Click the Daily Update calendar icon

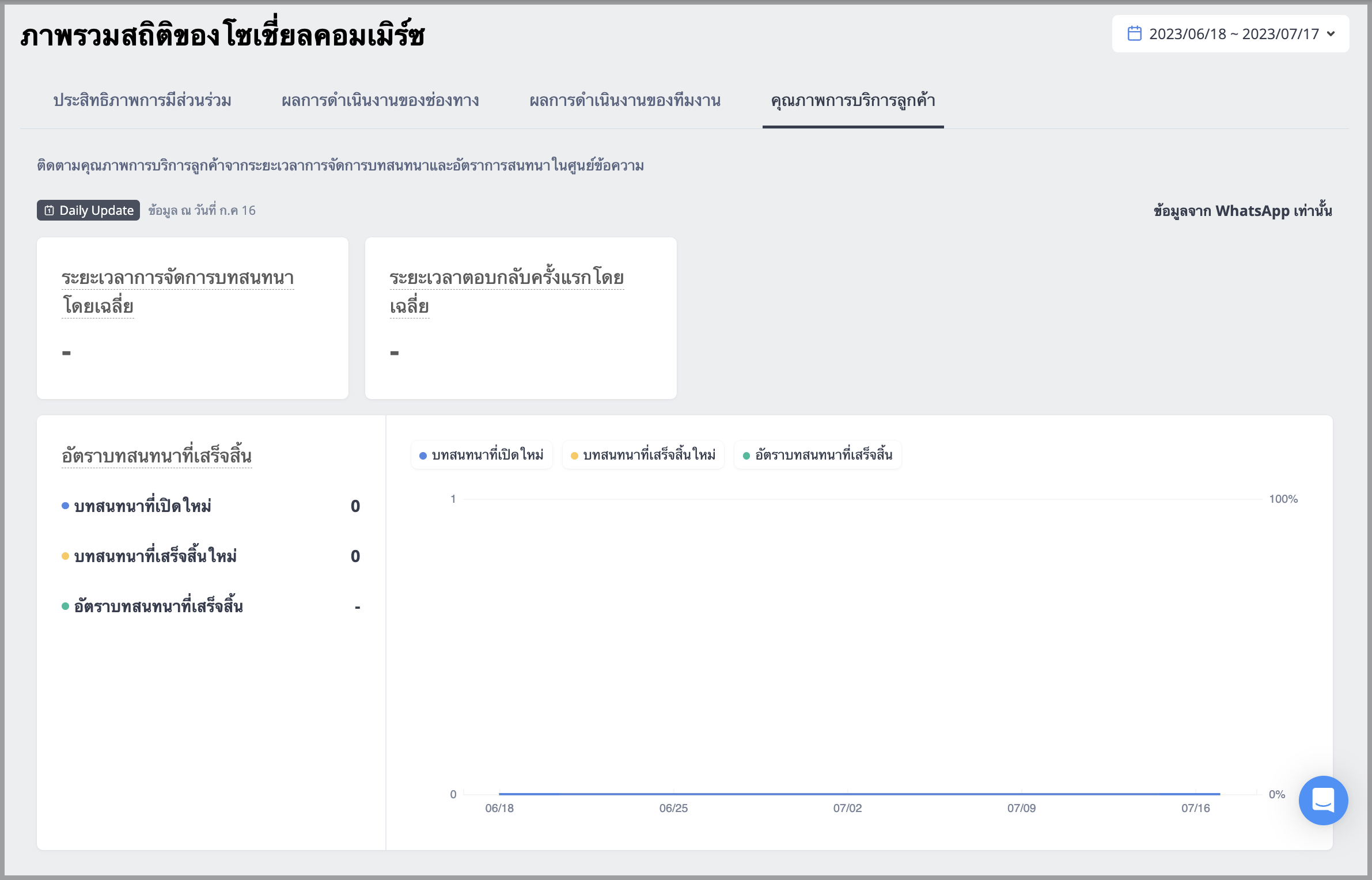[x=50, y=210]
